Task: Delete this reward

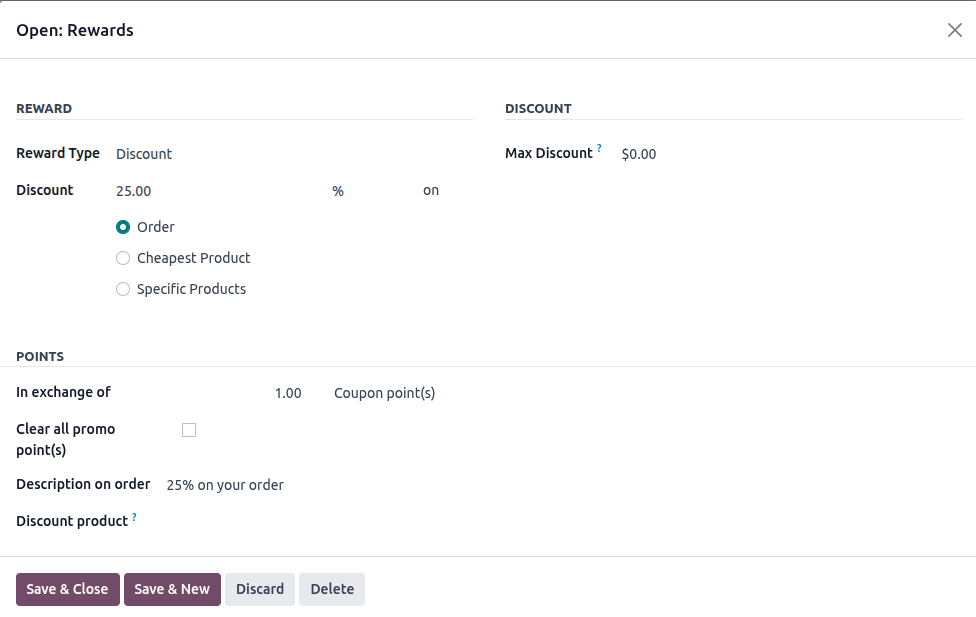Action: [x=332, y=589]
